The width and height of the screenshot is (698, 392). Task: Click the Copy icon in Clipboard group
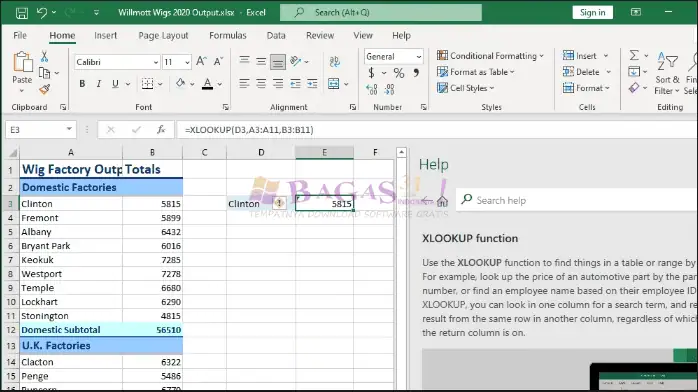[44, 73]
